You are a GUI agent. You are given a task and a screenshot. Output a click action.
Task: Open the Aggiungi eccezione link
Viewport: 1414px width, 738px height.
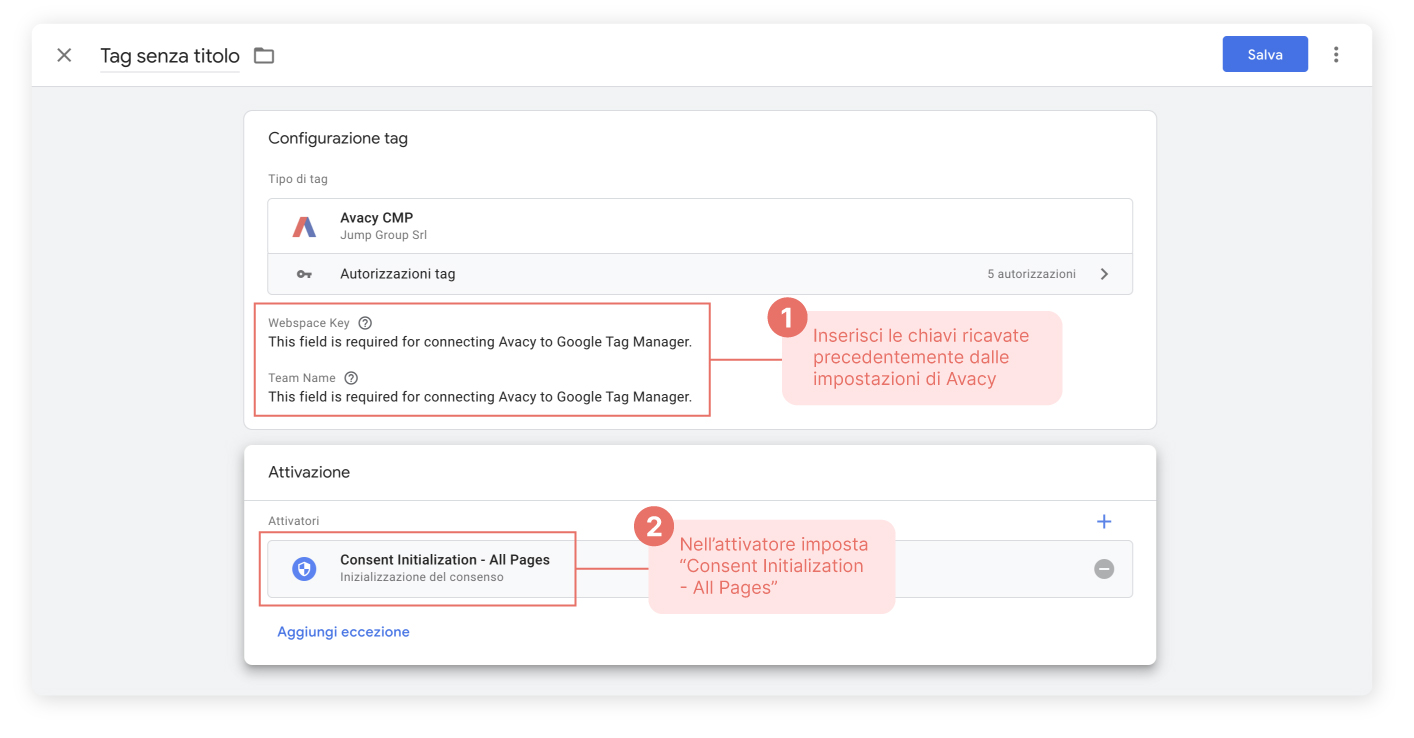(x=343, y=631)
